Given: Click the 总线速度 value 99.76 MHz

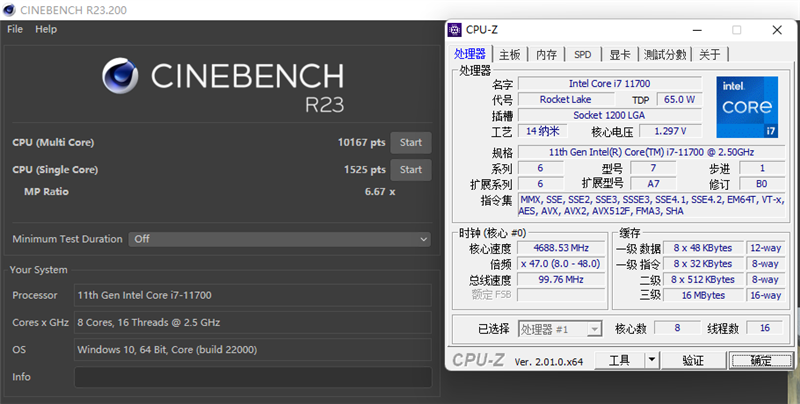Looking at the screenshot, I should click(561, 280).
